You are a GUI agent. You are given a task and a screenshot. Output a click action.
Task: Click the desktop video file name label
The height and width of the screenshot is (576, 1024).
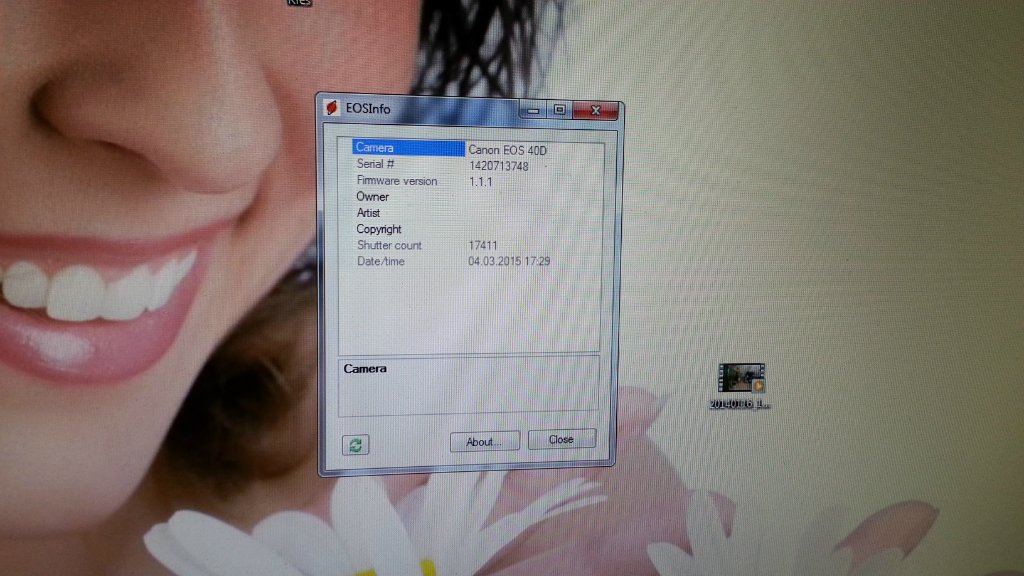(x=740, y=404)
